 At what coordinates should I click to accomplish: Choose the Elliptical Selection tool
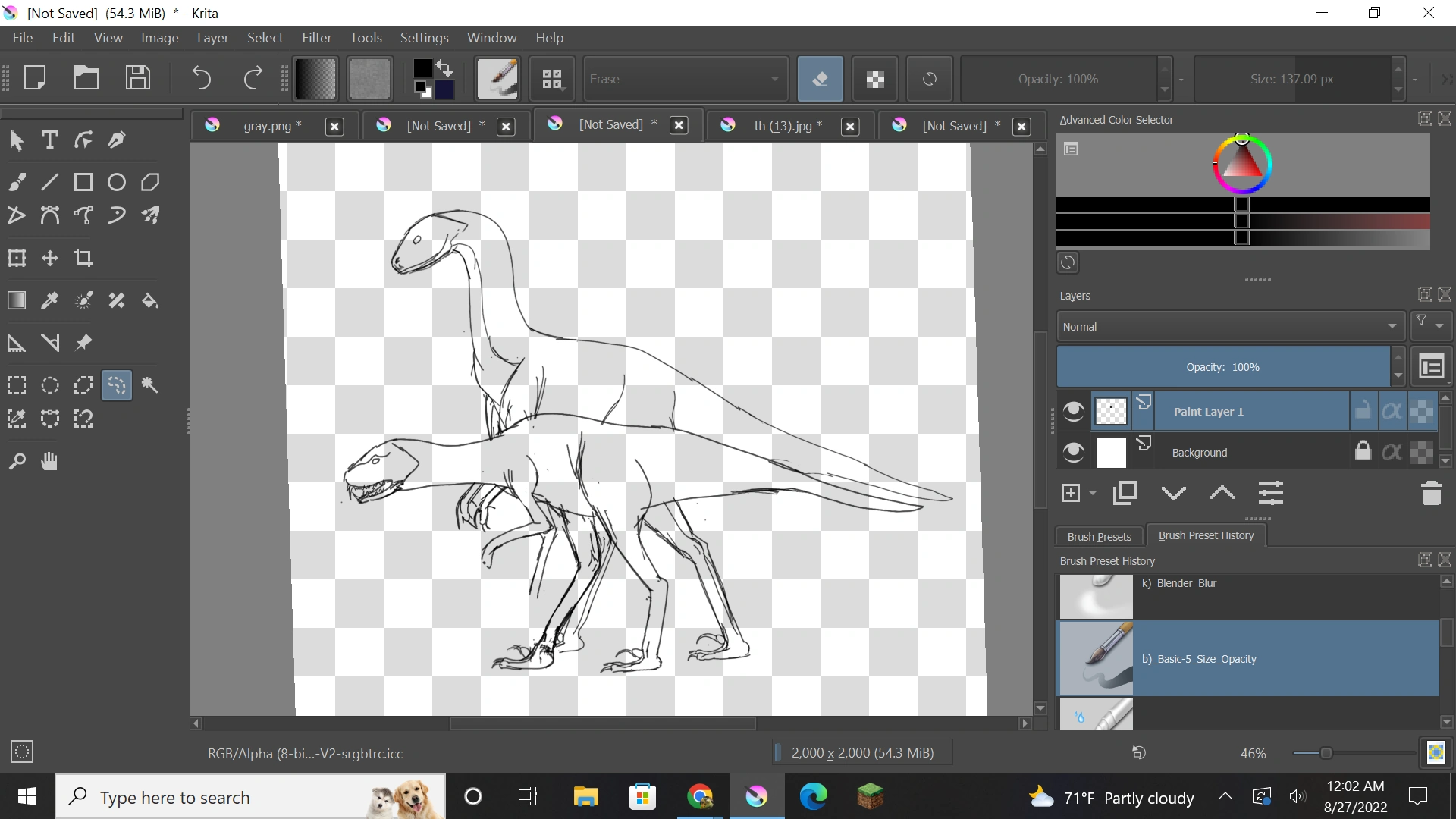[x=50, y=385]
